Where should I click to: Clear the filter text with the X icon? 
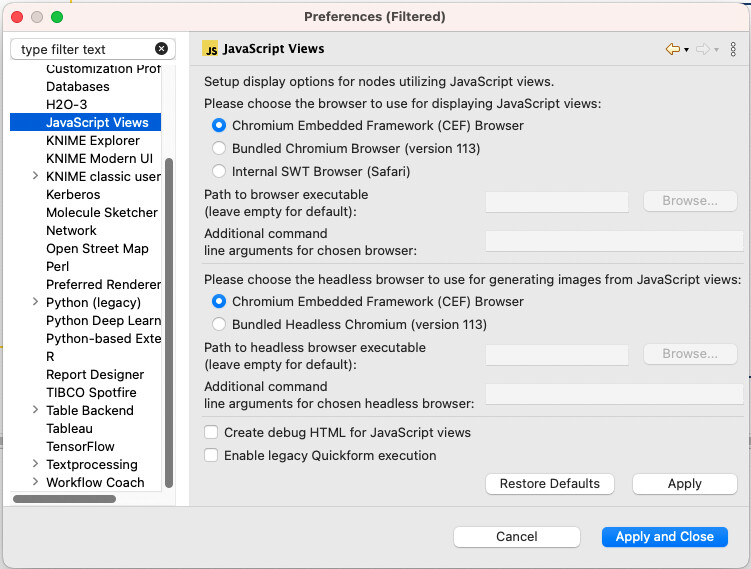point(161,49)
